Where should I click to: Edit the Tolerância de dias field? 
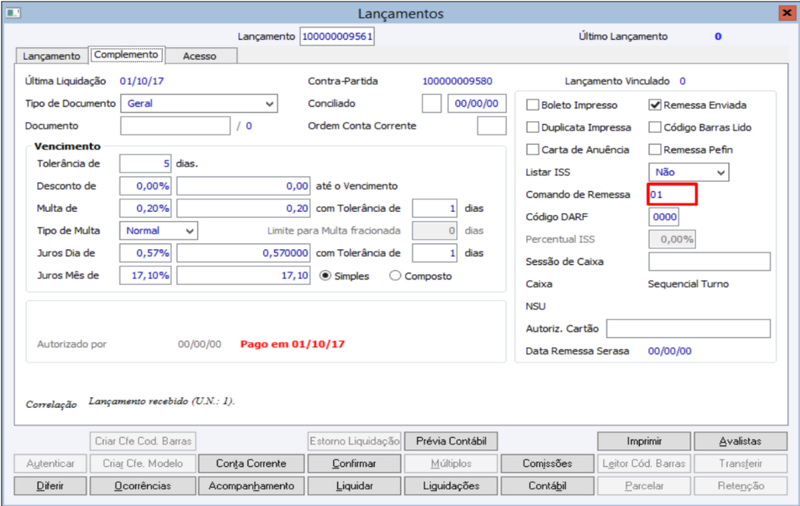tap(145, 164)
